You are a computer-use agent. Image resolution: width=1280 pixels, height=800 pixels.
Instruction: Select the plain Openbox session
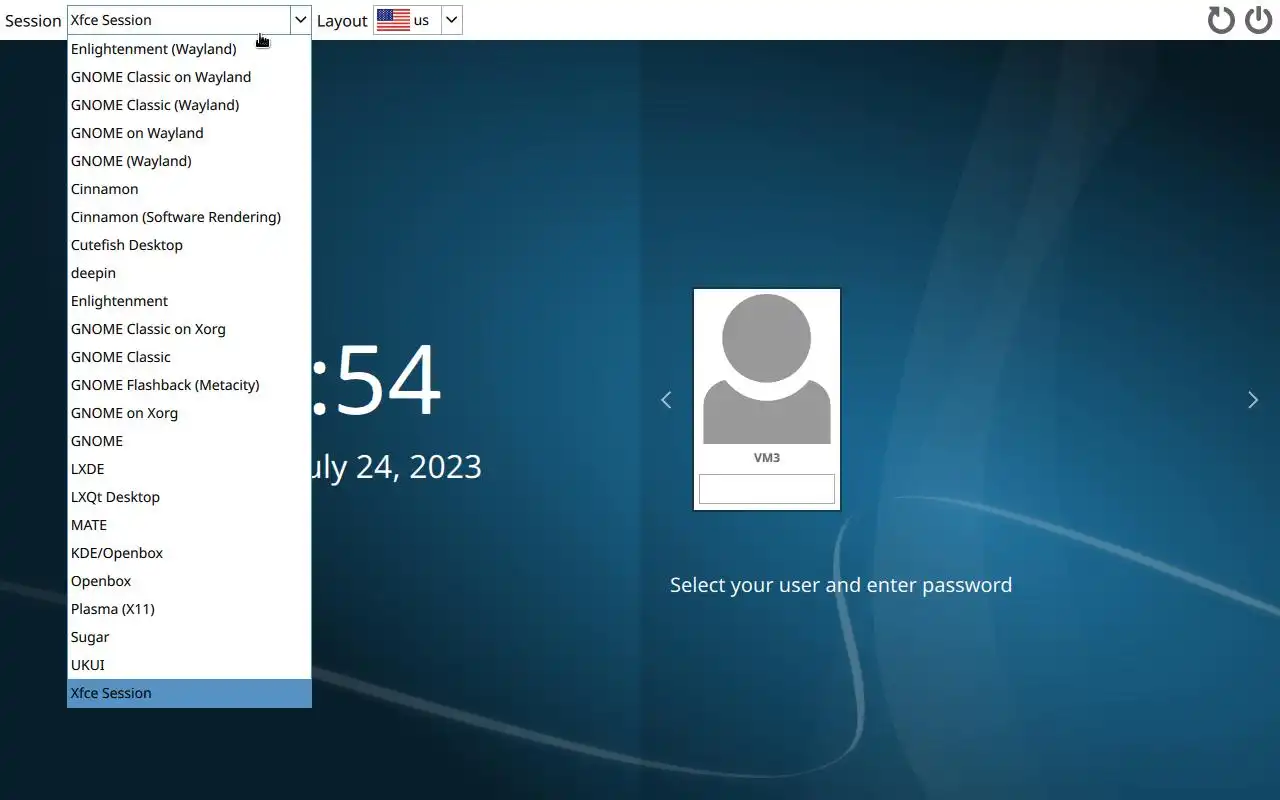click(x=189, y=581)
